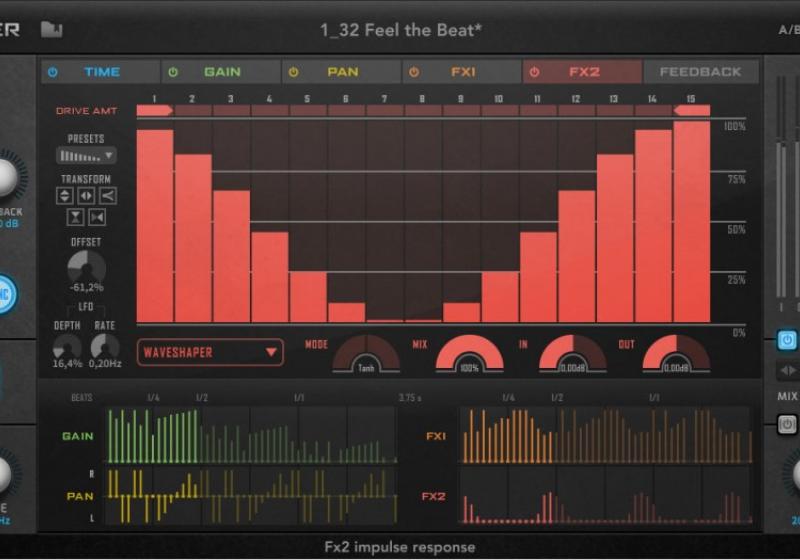Click the bow-tie mirror transform icon
Viewport: 800px width, 560px height.
97,217
